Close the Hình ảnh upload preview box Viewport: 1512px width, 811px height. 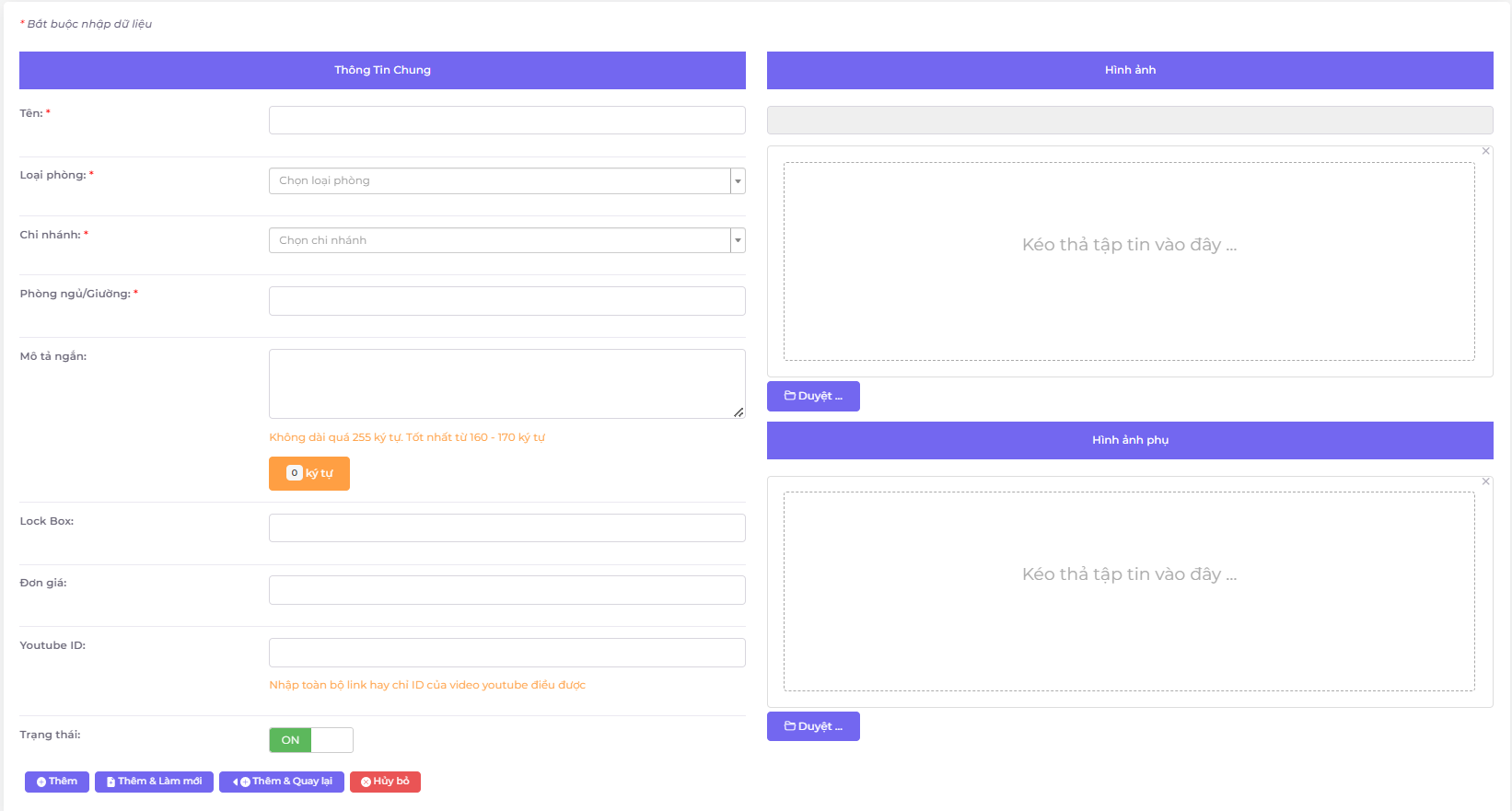point(1485,151)
